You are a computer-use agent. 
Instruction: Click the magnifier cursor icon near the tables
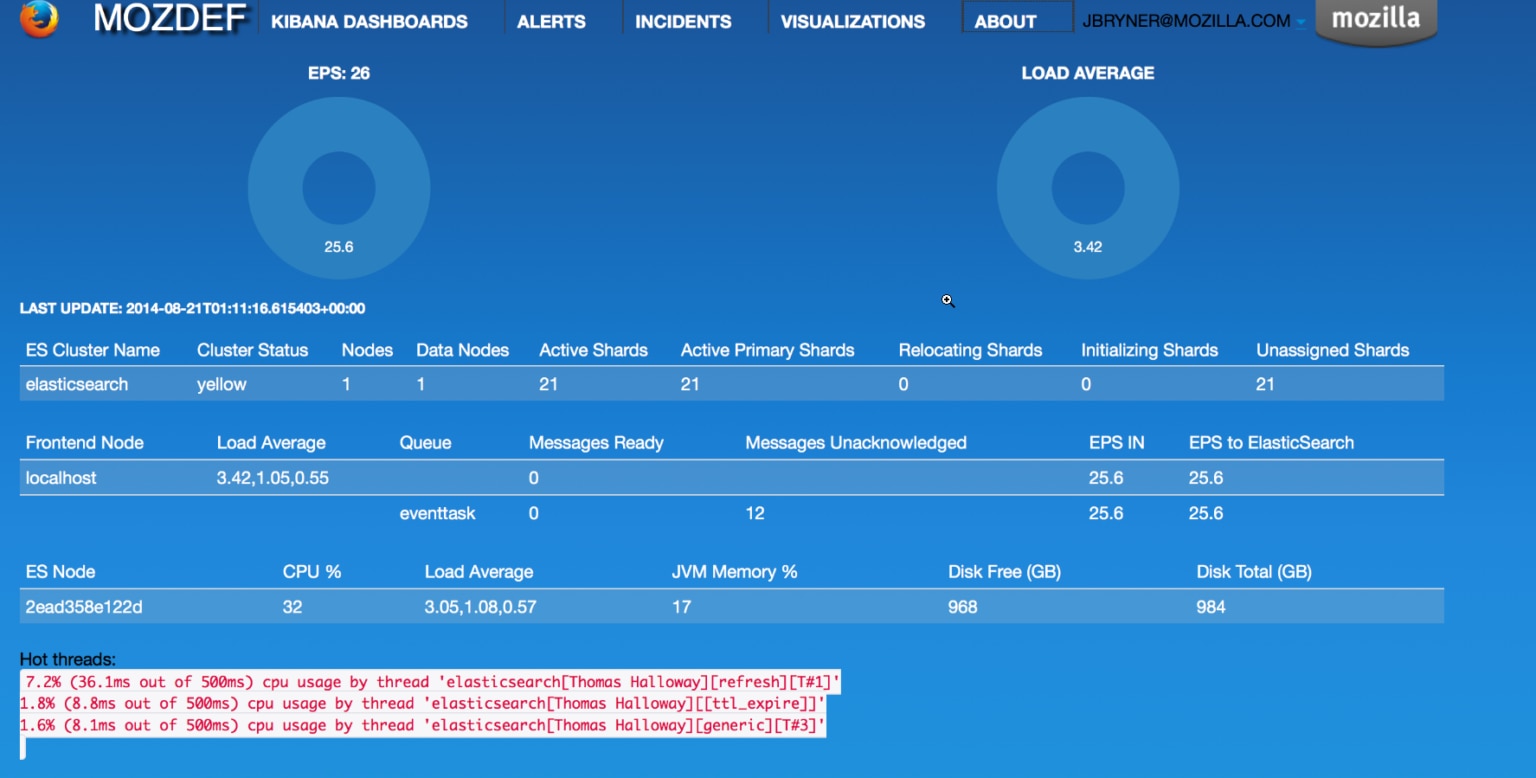point(947,301)
